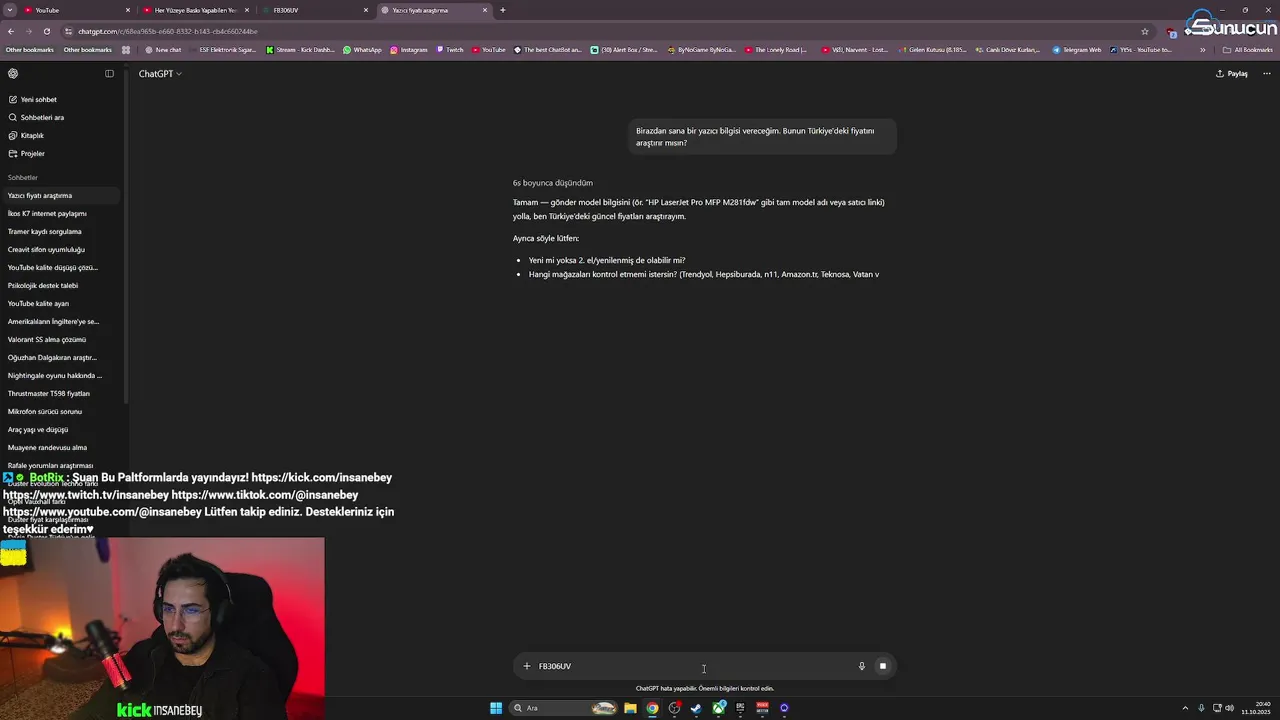Open File Explorer from taskbar
1280x720 pixels.
(x=630, y=708)
